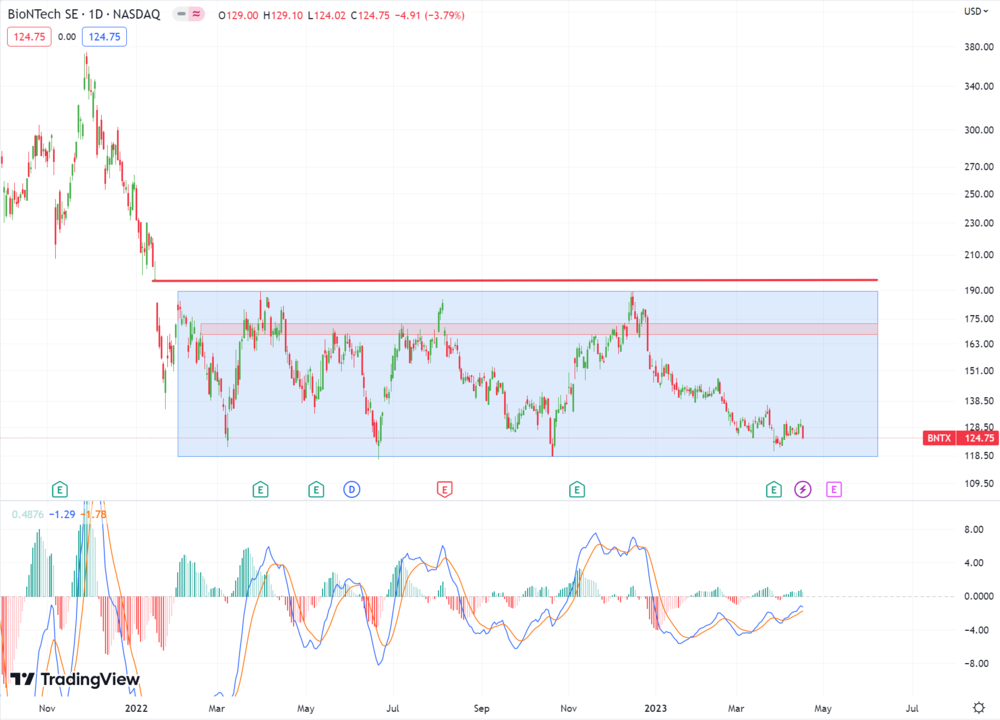Click the 151.00 price axis label
Viewport: 1000px width, 720px height.
tap(979, 371)
